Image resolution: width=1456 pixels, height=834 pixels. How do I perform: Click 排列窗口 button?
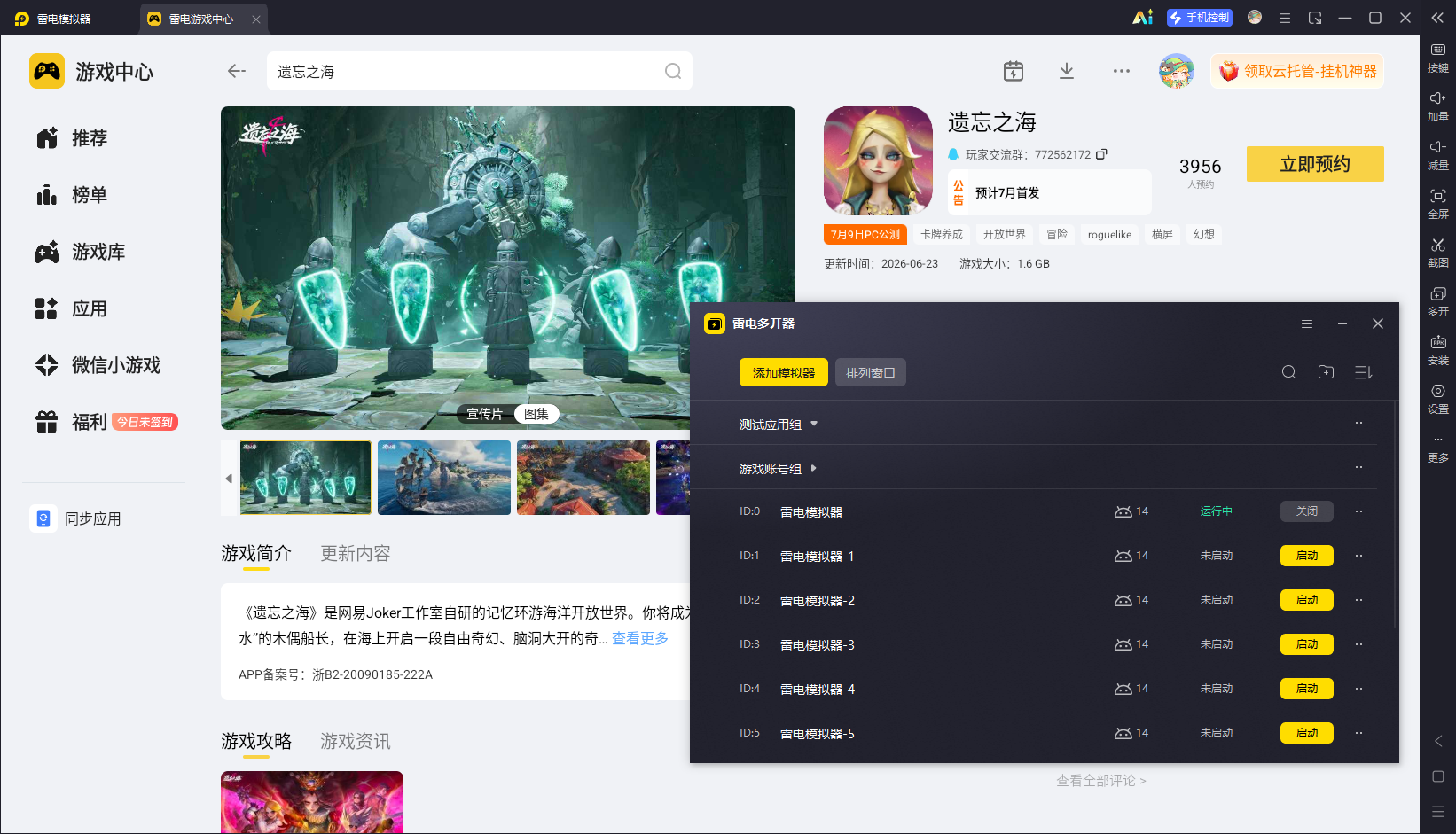[x=870, y=372]
